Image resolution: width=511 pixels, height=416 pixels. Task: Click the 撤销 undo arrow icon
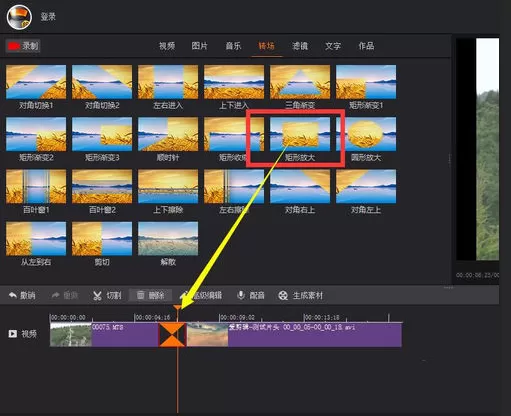pyautogui.click(x=13, y=295)
